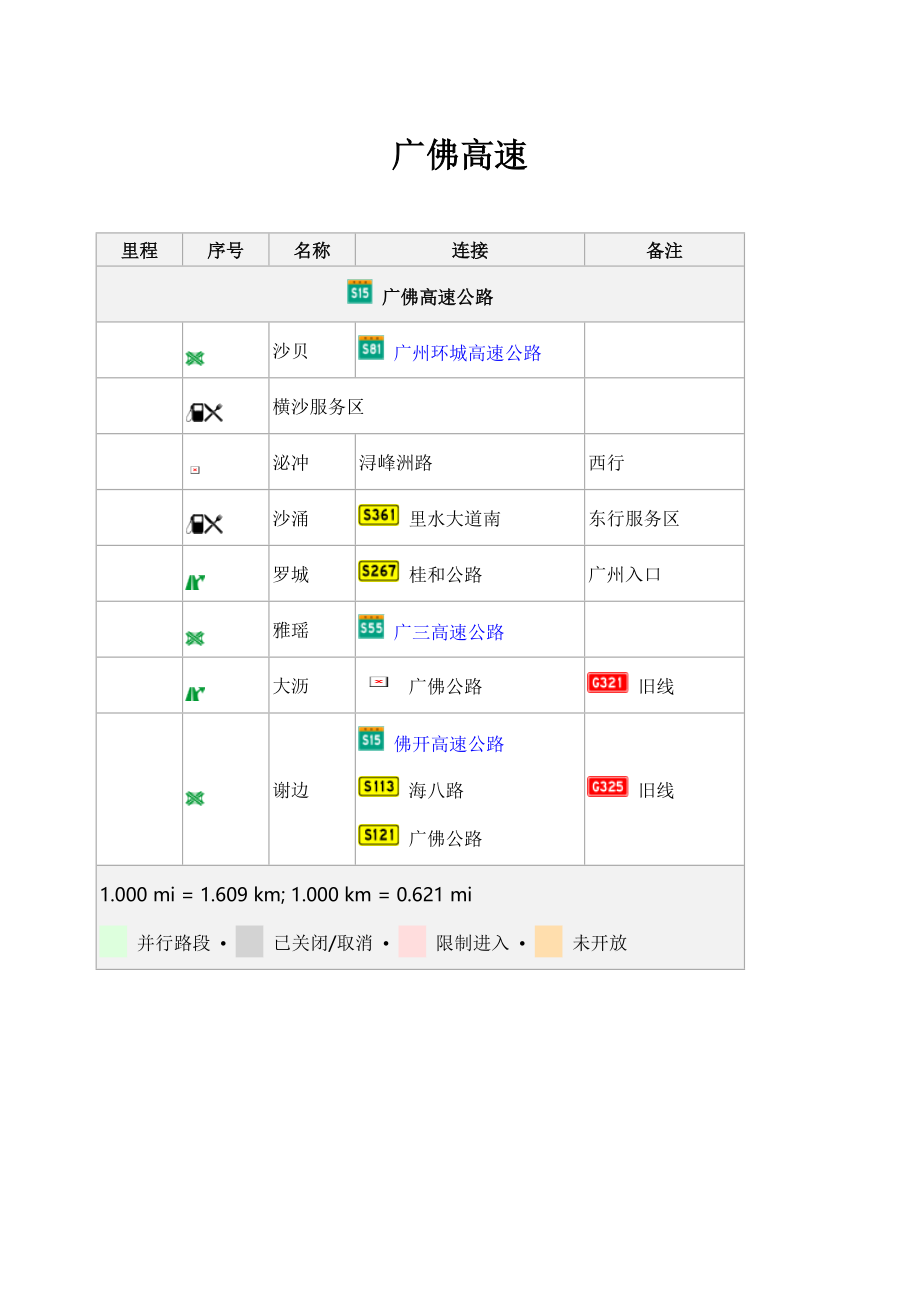The image size is (920, 1302).
Task: Click the yellow S113 road shield
Action: tap(378, 787)
